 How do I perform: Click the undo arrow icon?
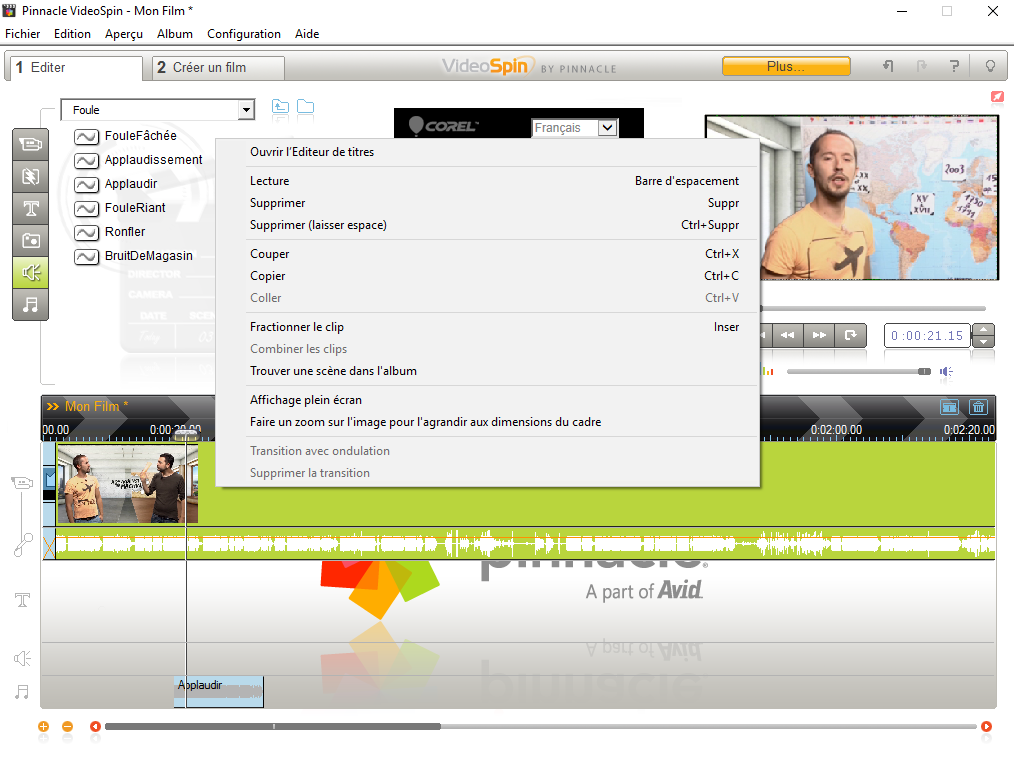click(889, 66)
